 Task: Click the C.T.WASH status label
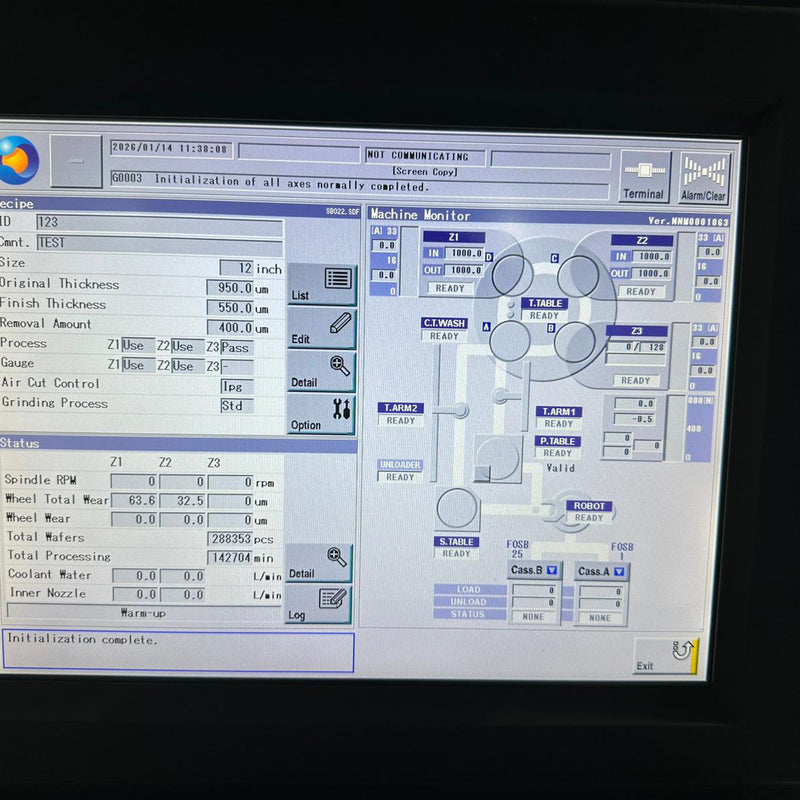click(x=444, y=323)
